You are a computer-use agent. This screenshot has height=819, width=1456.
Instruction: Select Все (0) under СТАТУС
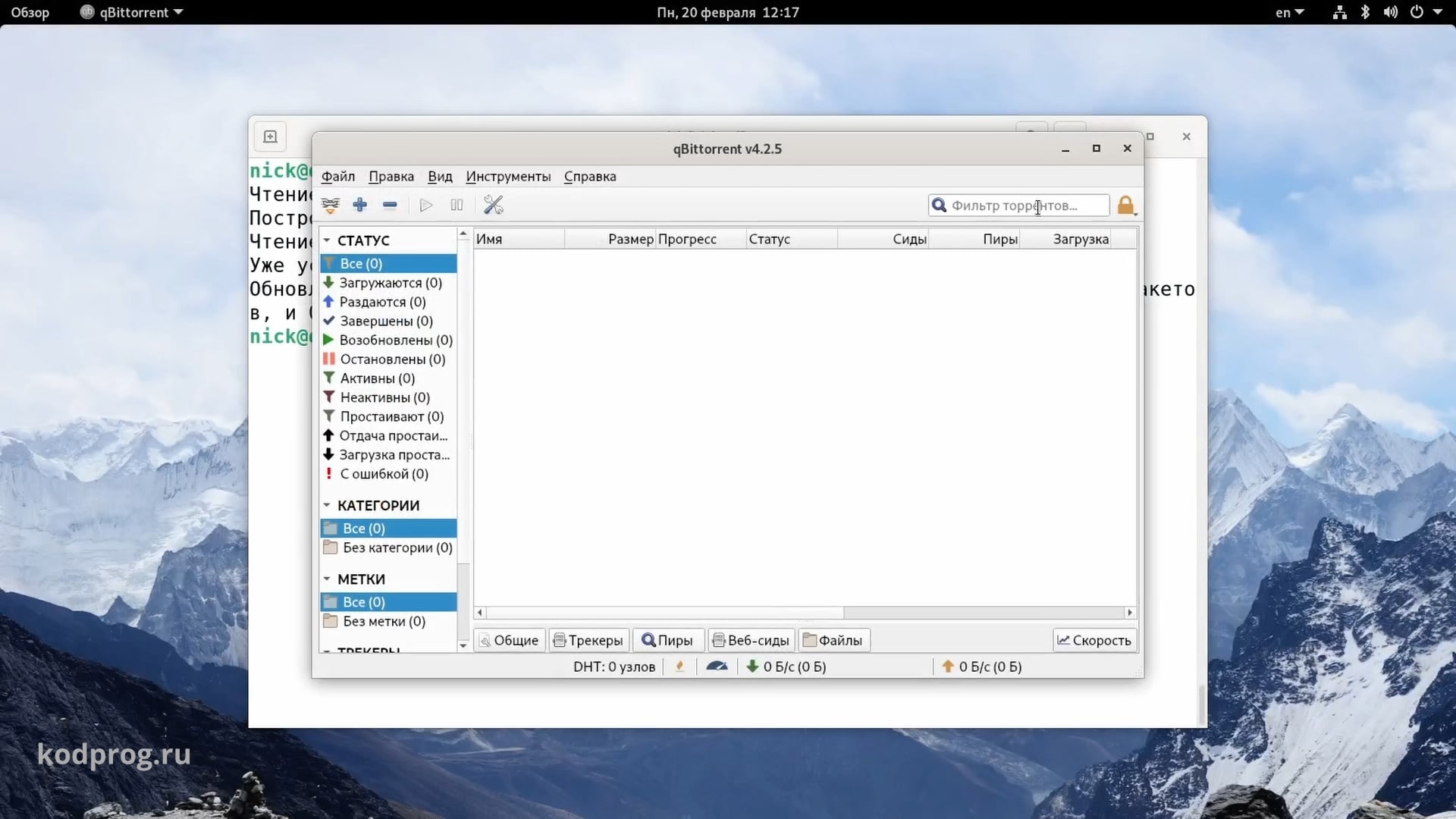[x=388, y=263]
